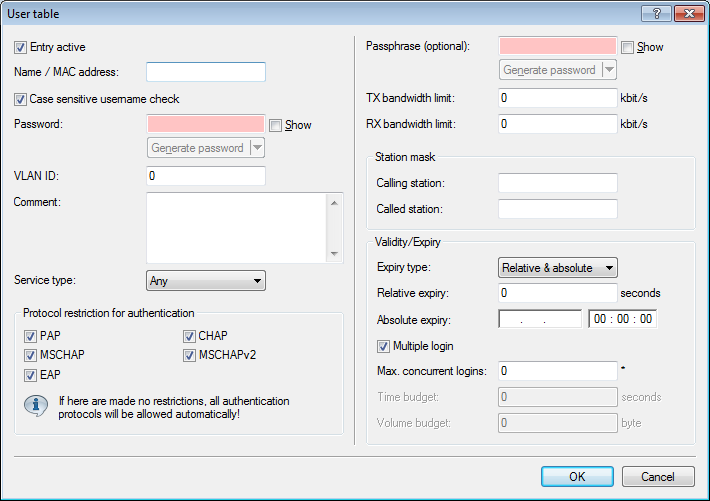Click the Absolute expiry time field
The height and width of the screenshot is (501, 710).
click(622, 319)
